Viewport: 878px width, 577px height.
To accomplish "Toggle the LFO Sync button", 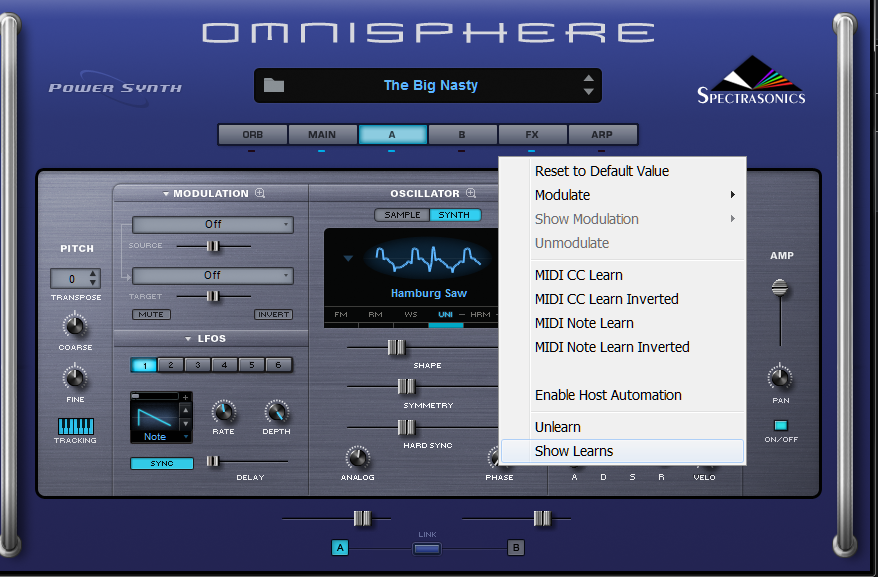I will (162, 463).
